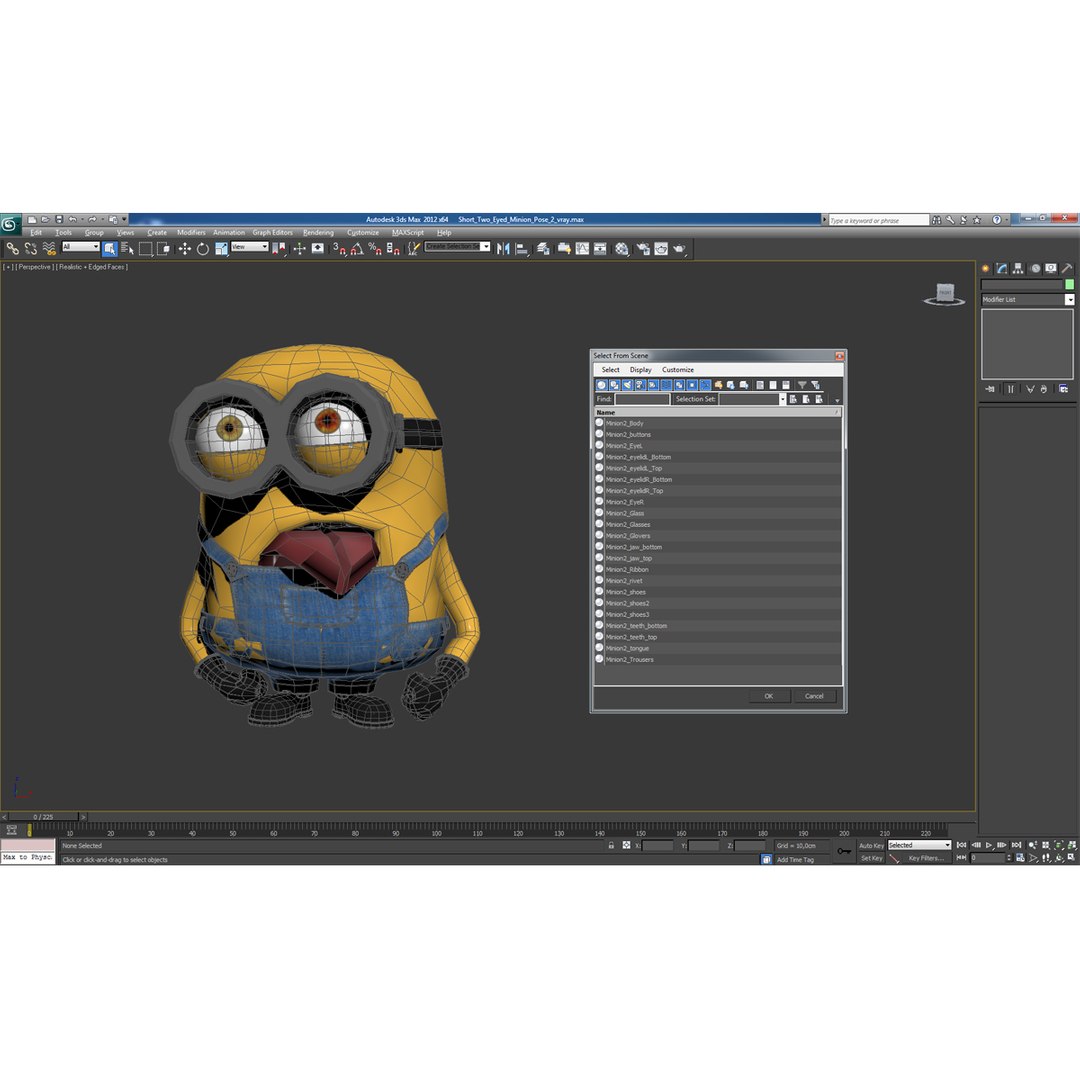Open the Manage Layers dialog
The height and width of the screenshot is (1080, 1080).
pyautogui.click(x=543, y=249)
